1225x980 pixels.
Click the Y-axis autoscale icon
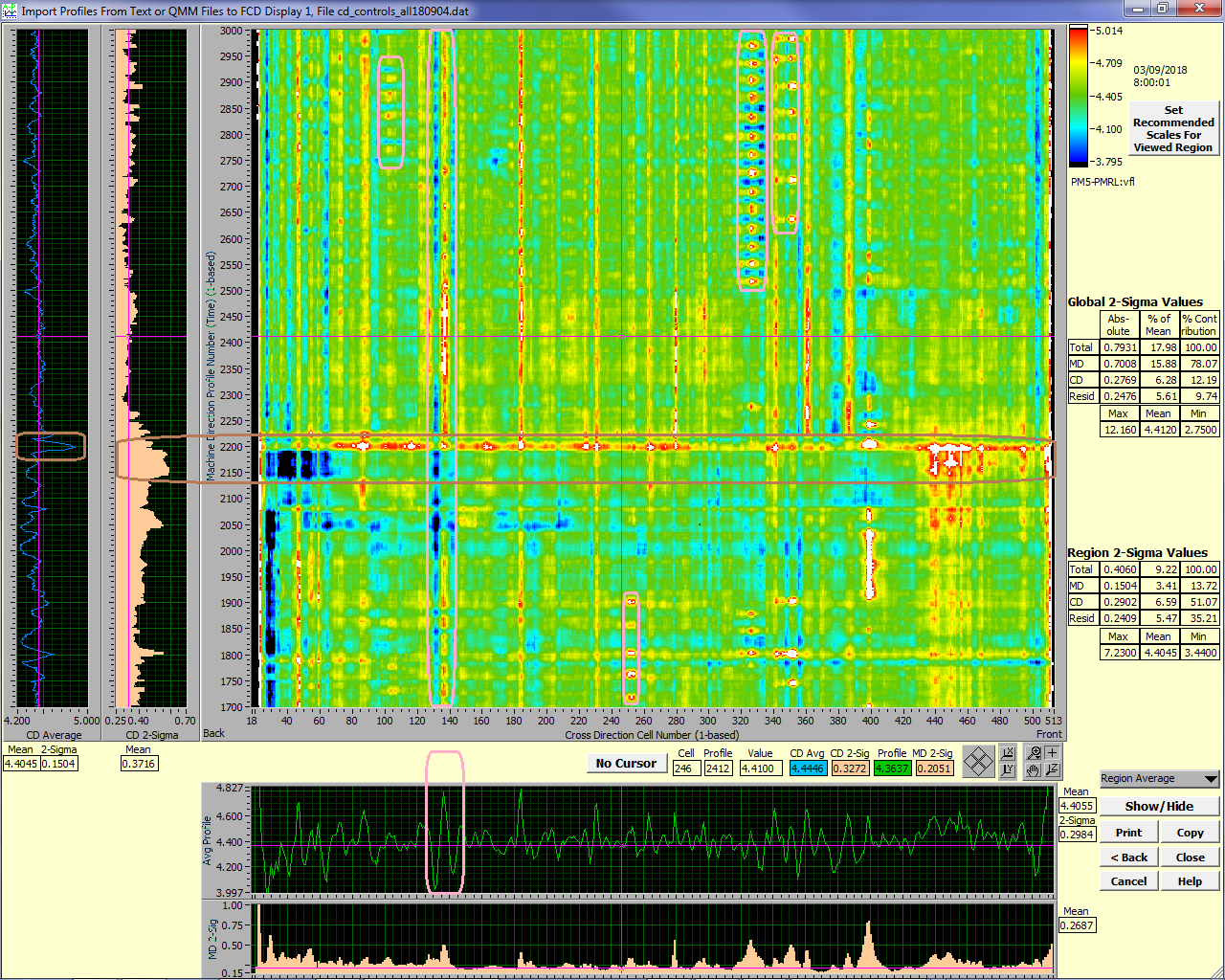(x=1007, y=770)
